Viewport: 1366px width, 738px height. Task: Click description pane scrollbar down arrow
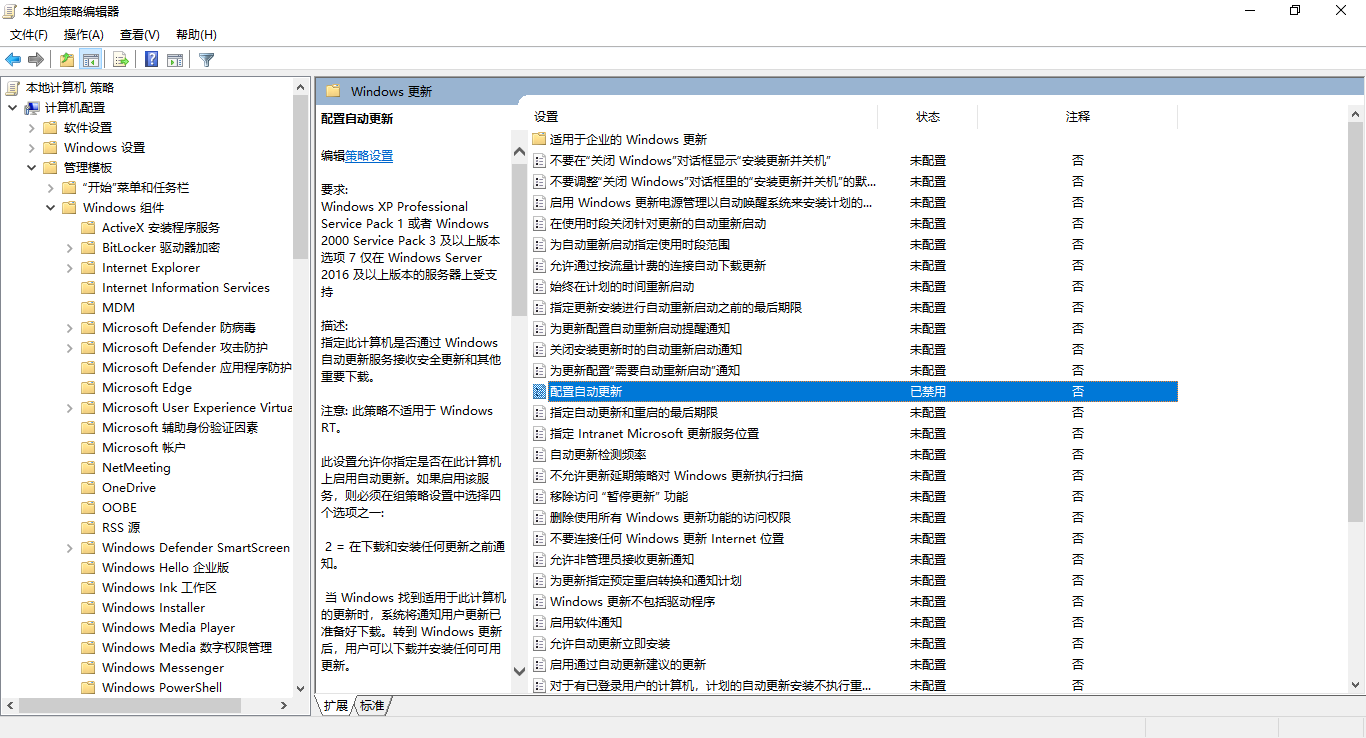click(519, 671)
